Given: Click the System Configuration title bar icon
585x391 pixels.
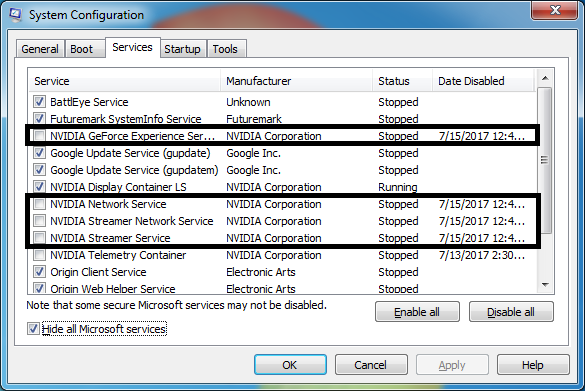Looking at the screenshot, I should pos(15,15).
